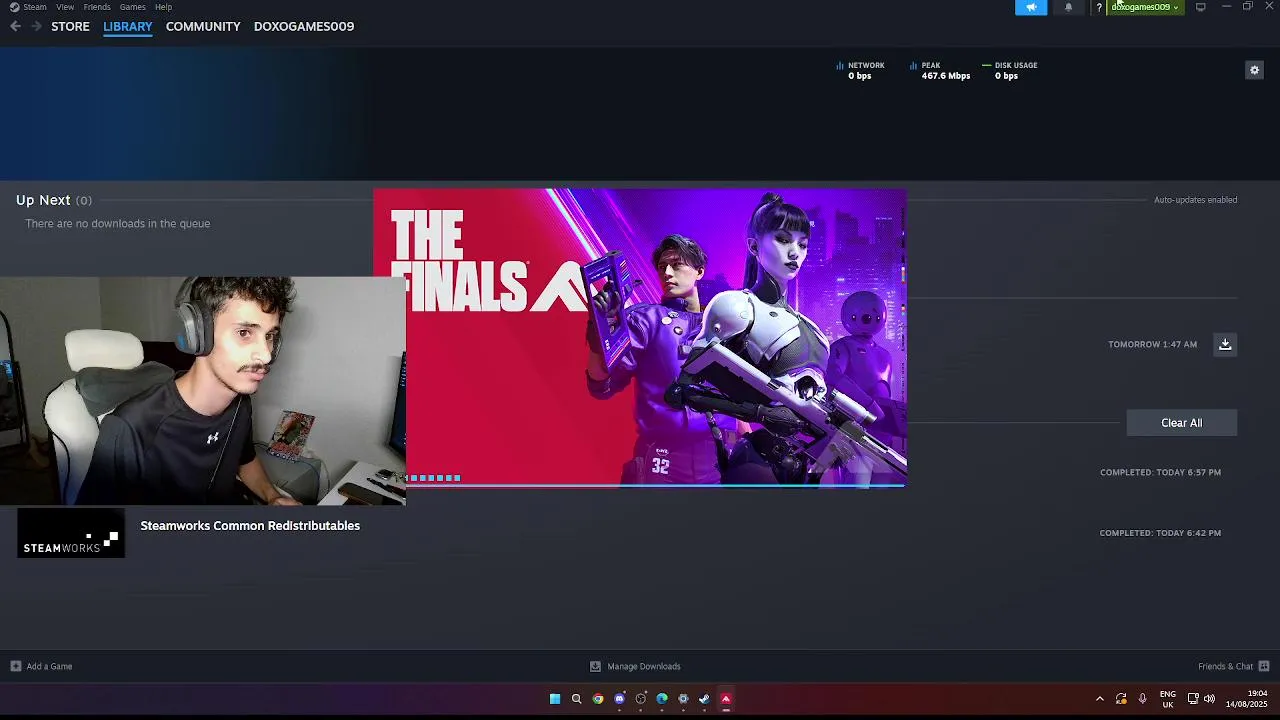This screenshot has height=720, width=1280.
Task: Show hidden tray icons chevron
Action: [1100, 699]
